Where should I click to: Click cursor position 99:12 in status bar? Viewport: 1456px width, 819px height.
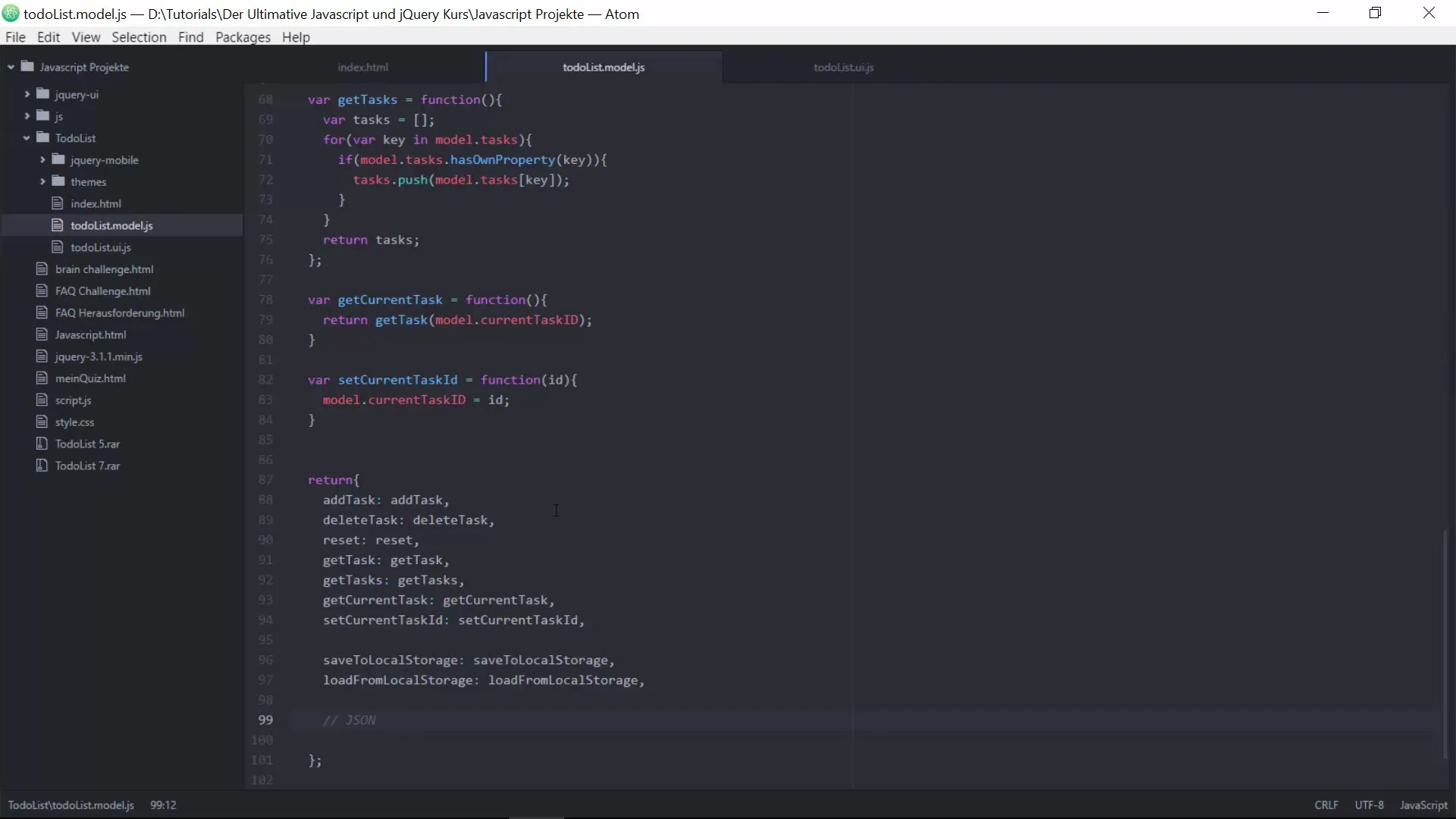163,805
